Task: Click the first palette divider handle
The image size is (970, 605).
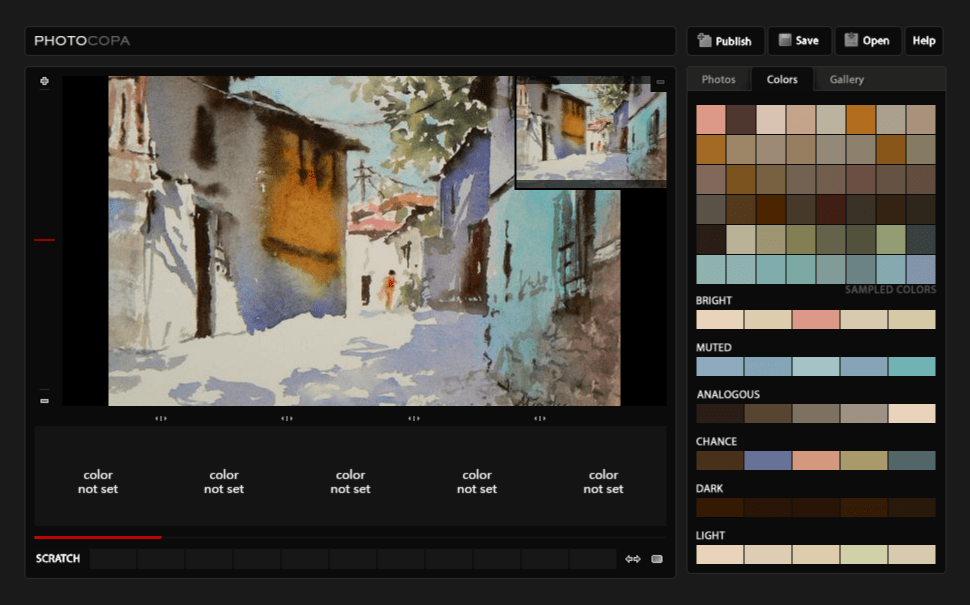Action: [161, 418]
